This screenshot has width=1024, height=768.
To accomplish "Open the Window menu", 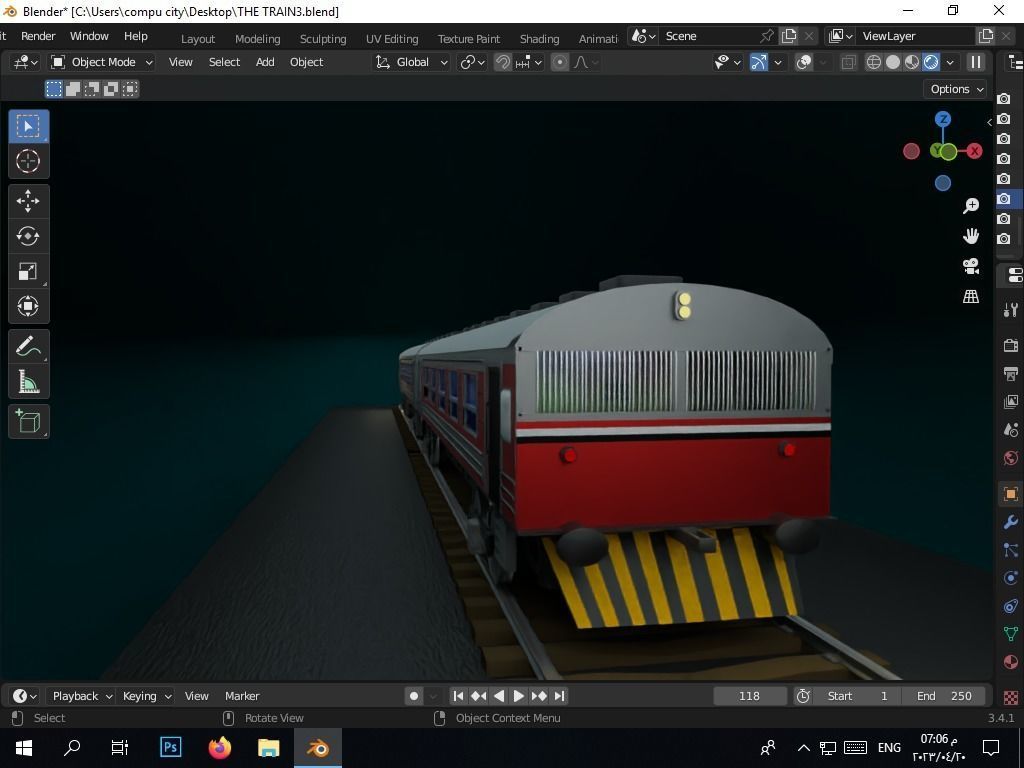I will coord(89,37).
